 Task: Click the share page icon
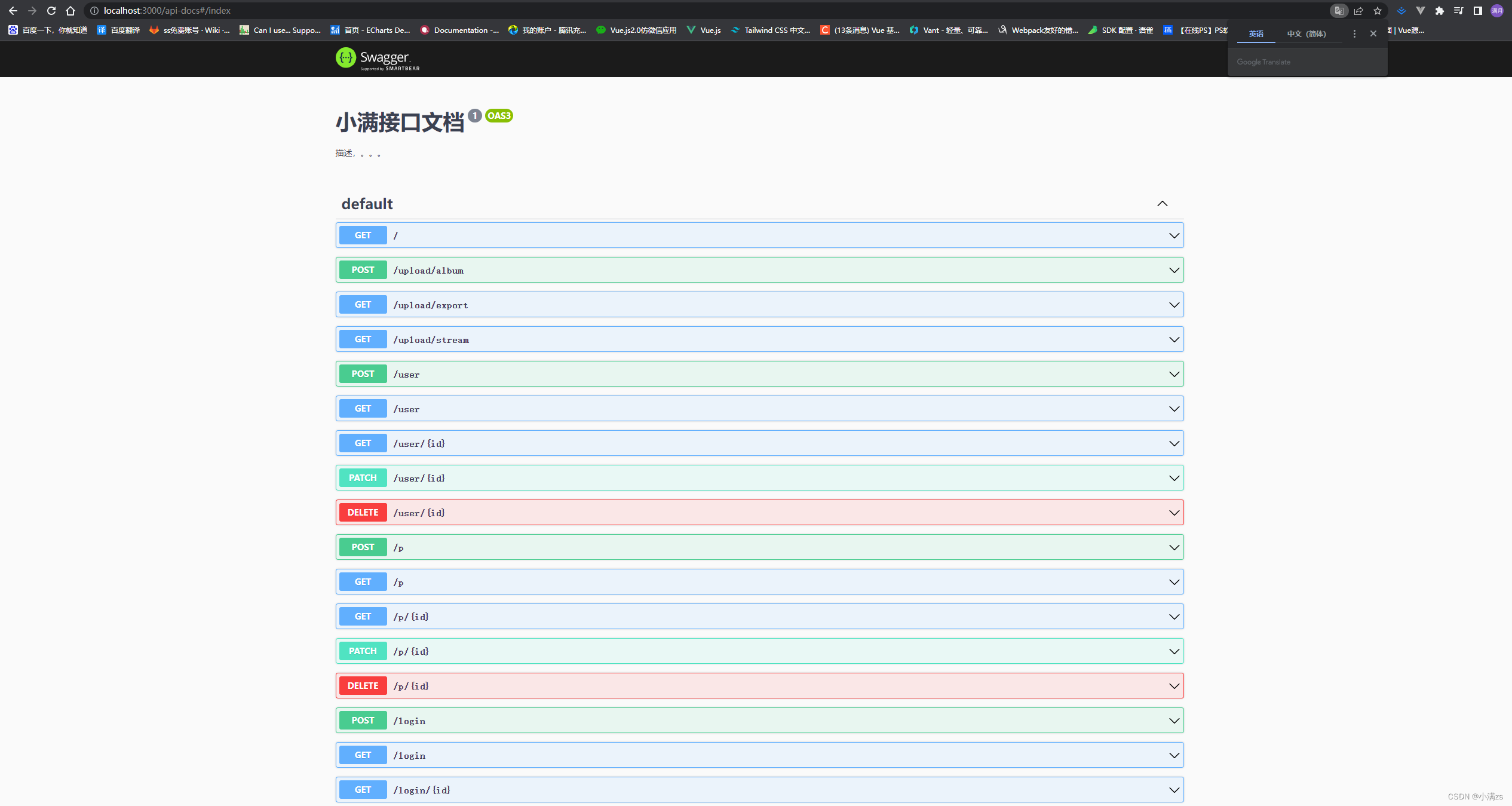pyautogui.click(x=1358, y=11)
